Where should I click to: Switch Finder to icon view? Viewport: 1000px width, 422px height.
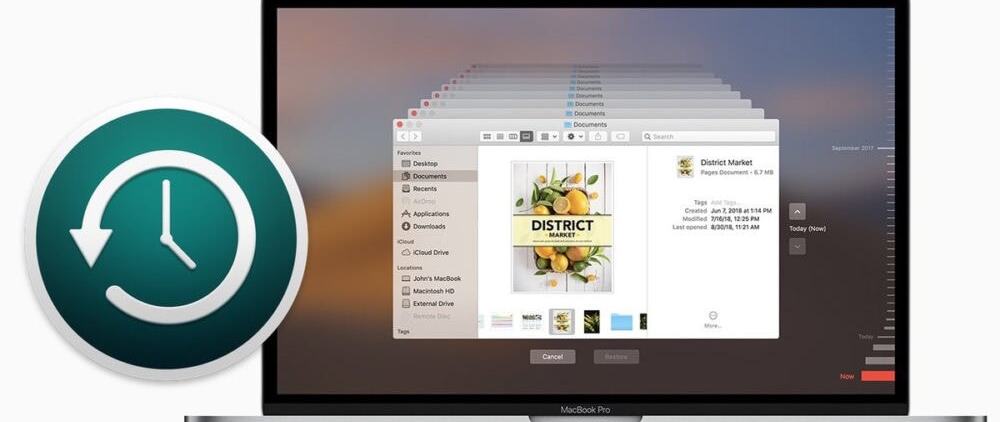[x=487, y=136]
